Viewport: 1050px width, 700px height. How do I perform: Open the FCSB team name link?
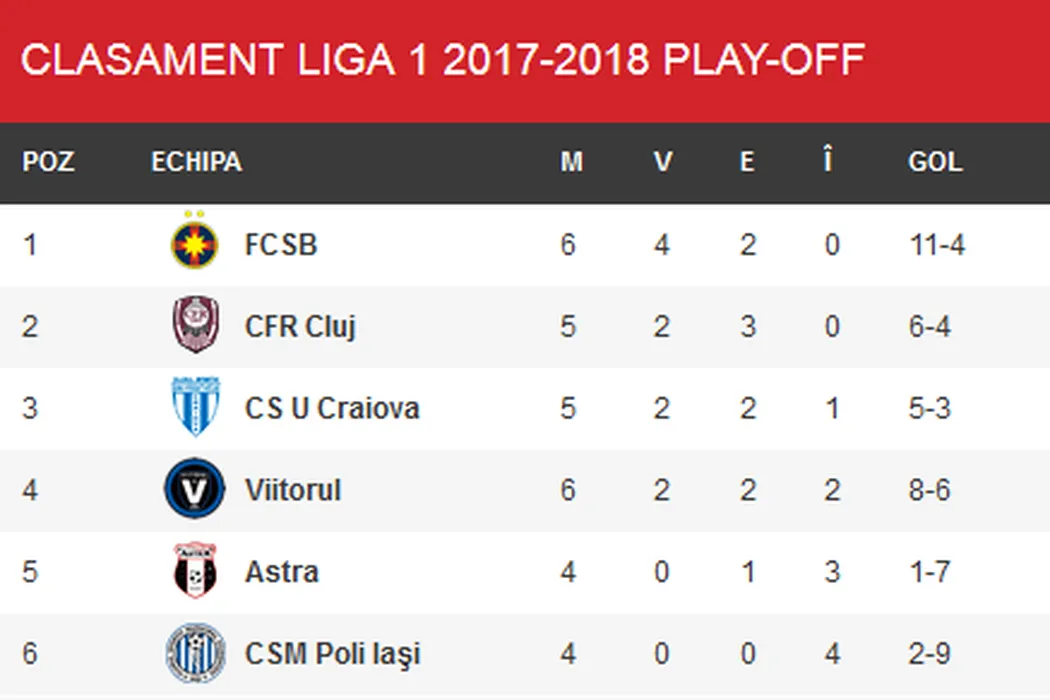pyautogui.click(x=281, y=245)
